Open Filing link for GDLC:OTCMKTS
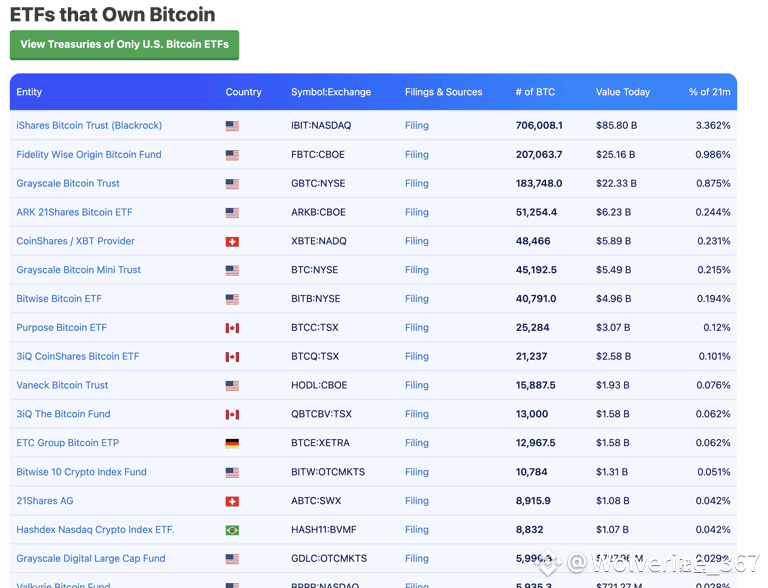Image resolution: width=768 pixels, height=588 pixels. click(x=417, y=559)
